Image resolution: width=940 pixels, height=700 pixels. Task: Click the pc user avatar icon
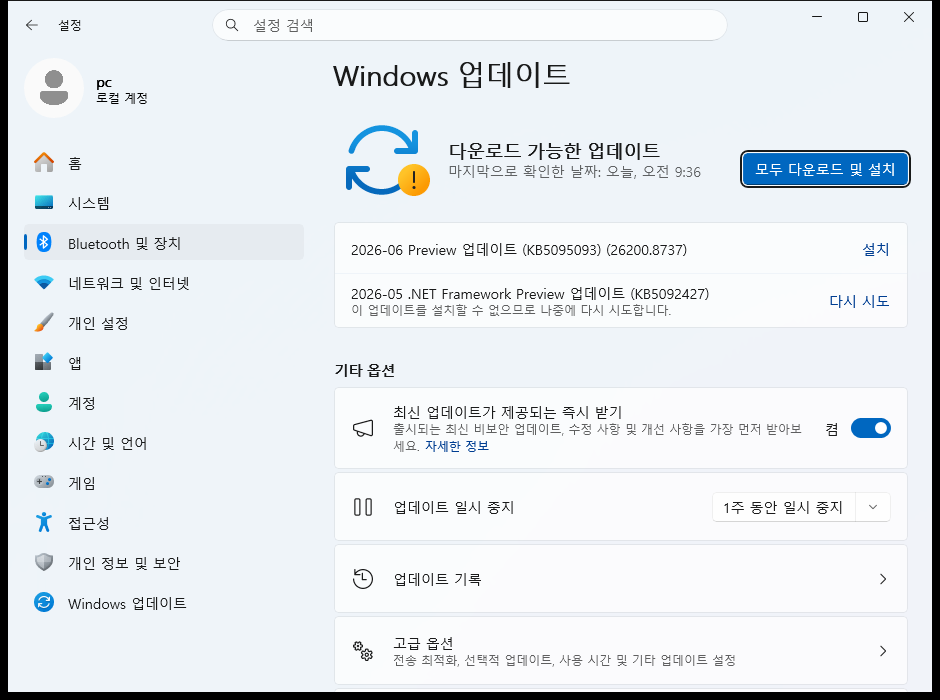54,88
